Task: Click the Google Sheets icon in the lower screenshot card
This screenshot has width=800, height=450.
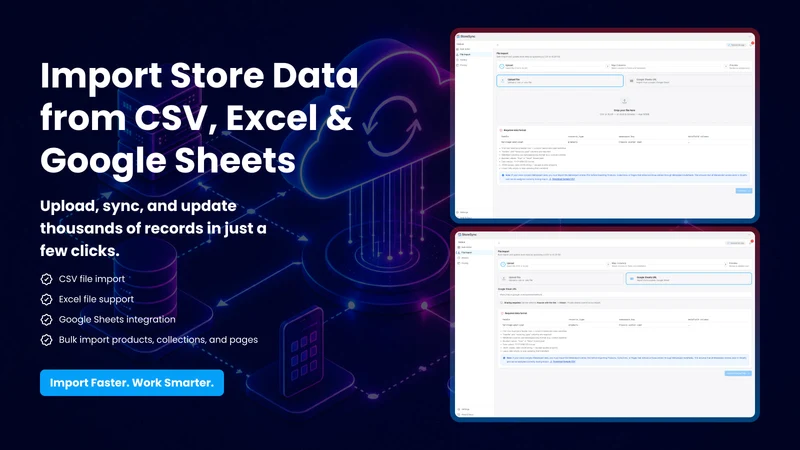Action: pos(632,279)
